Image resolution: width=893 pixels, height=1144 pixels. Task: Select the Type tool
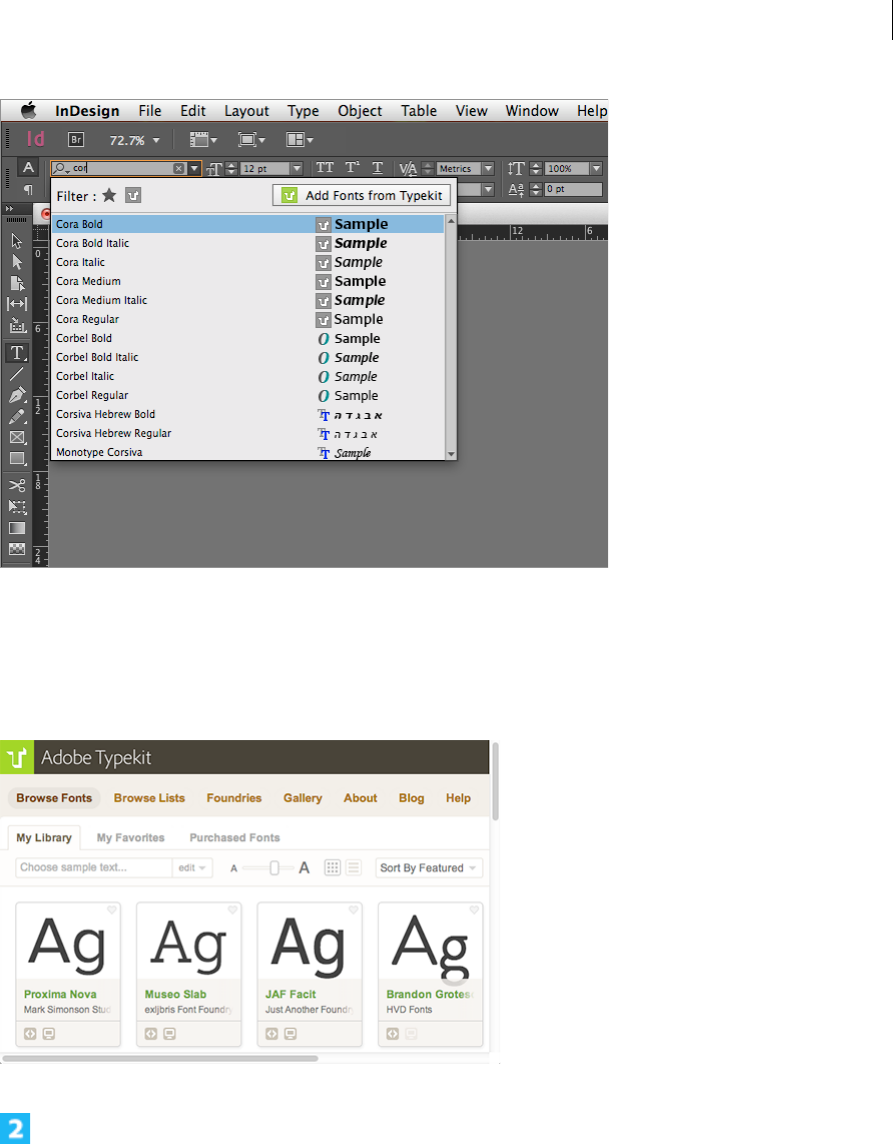[17, 353]
